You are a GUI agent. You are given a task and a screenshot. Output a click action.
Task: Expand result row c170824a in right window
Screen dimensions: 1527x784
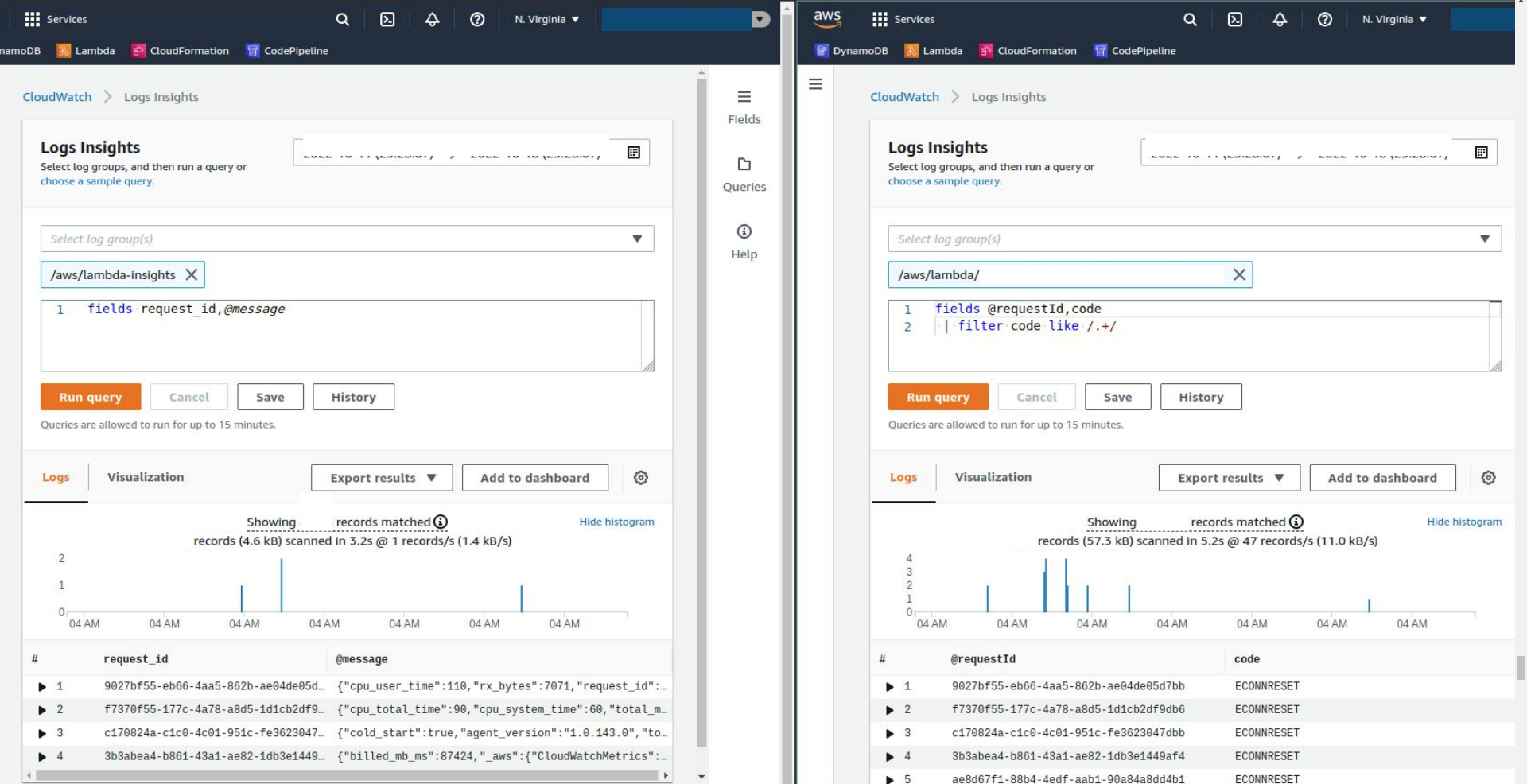pos(890,733)
